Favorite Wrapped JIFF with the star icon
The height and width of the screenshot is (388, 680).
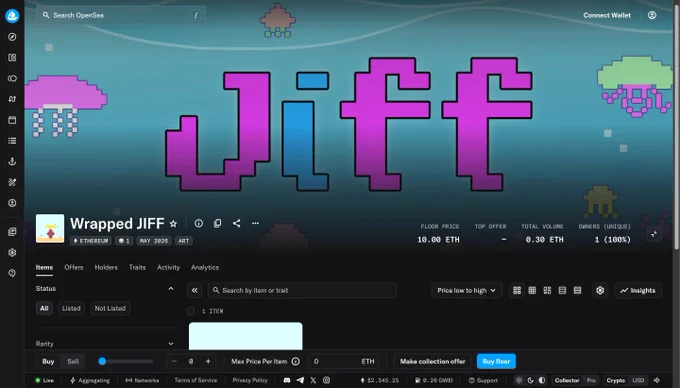pos(173,224)
